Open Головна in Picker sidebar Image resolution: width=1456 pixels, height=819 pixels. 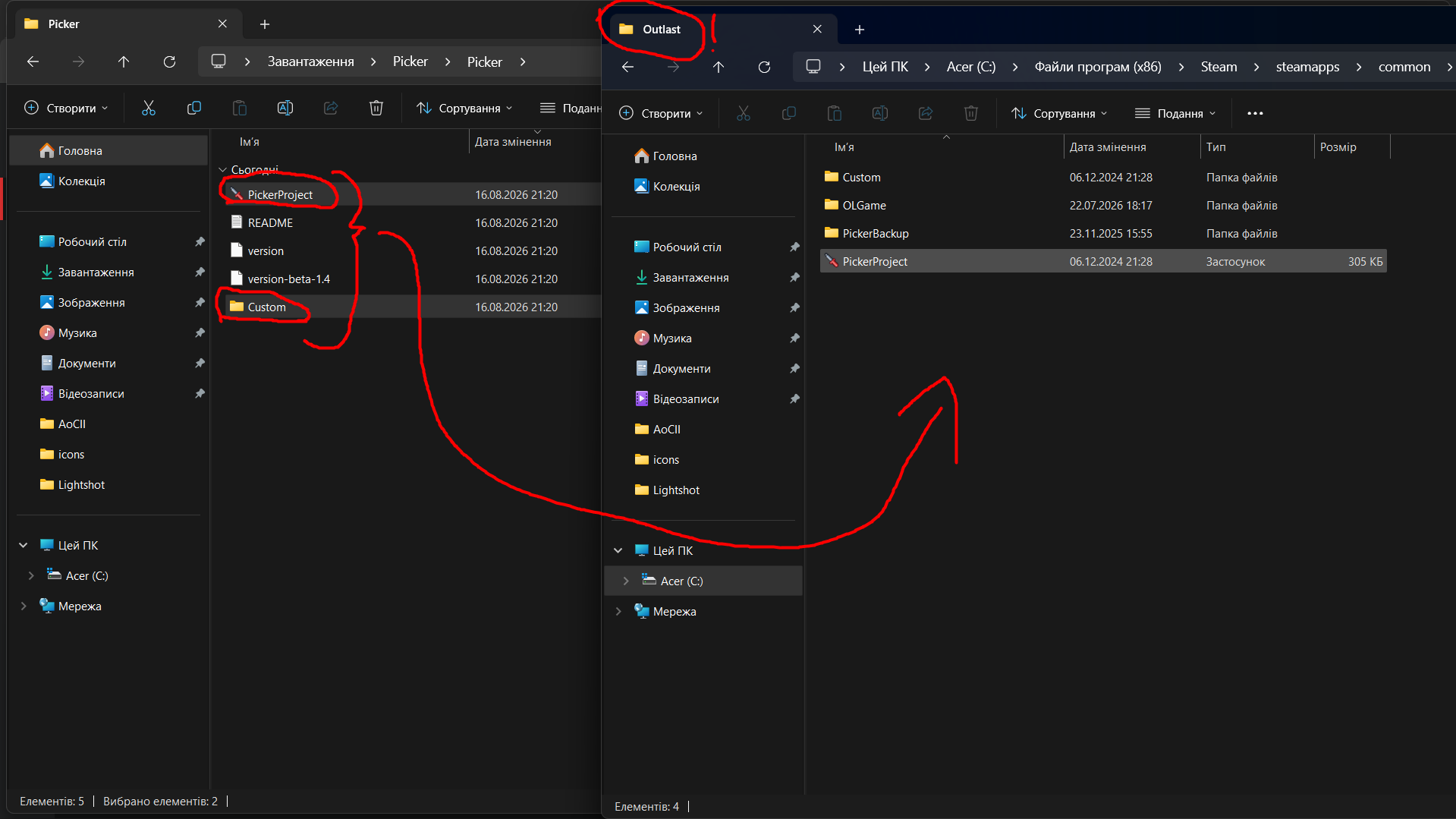click(x=108, y=150)
